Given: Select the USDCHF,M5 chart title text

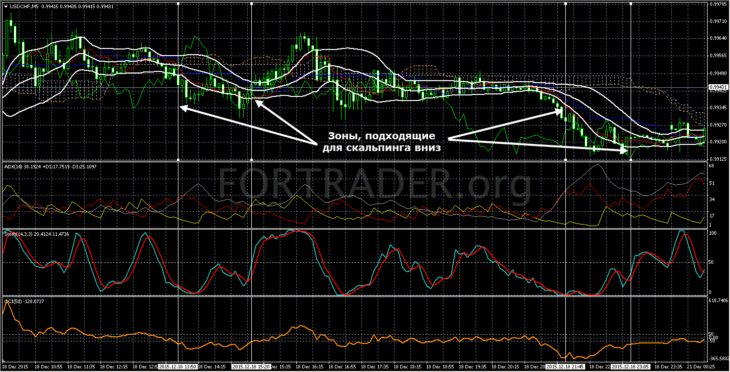Looking at the screenshot, I should coord(23,6).
